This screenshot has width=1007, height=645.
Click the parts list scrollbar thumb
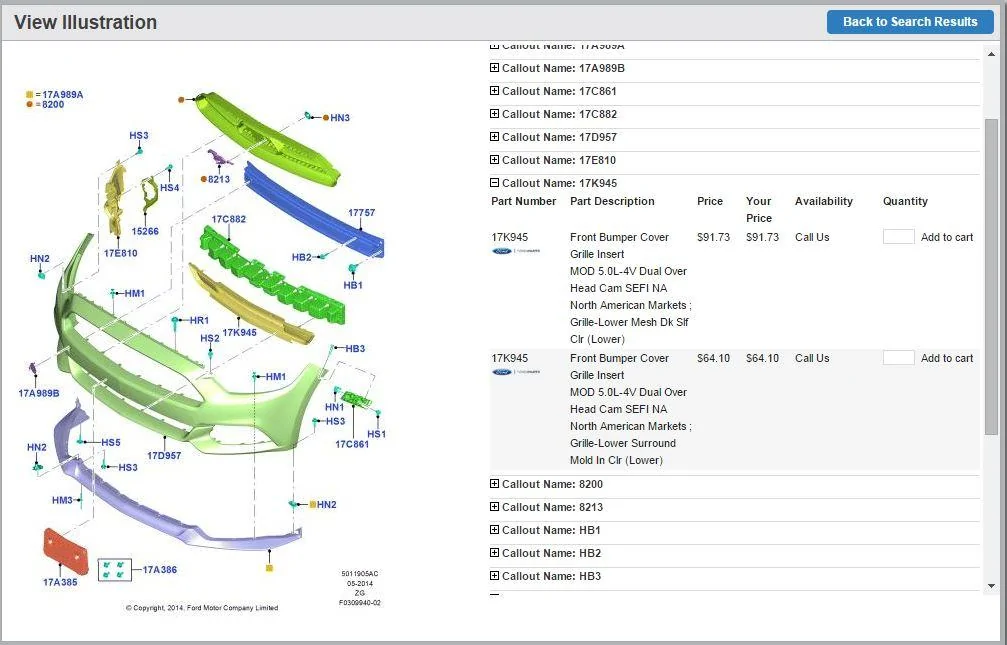(x=992, y=276)
